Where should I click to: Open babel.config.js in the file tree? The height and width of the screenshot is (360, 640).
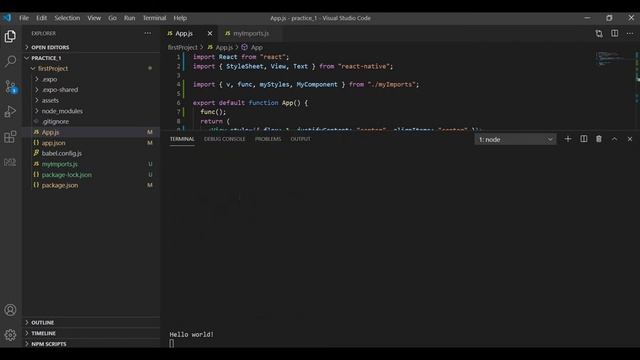tap(91, 153)
